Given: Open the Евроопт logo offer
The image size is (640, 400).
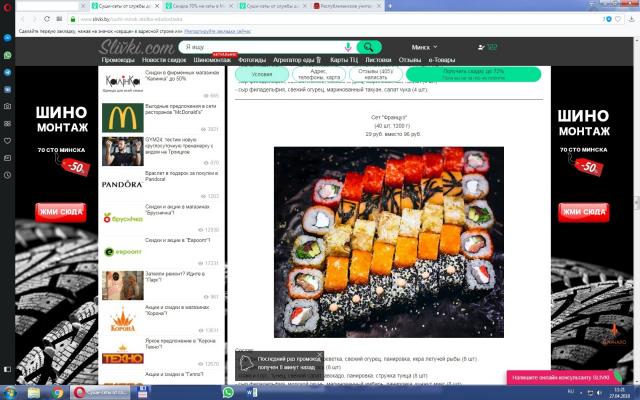Looking at the screenshot, I should tap(121, 252).
